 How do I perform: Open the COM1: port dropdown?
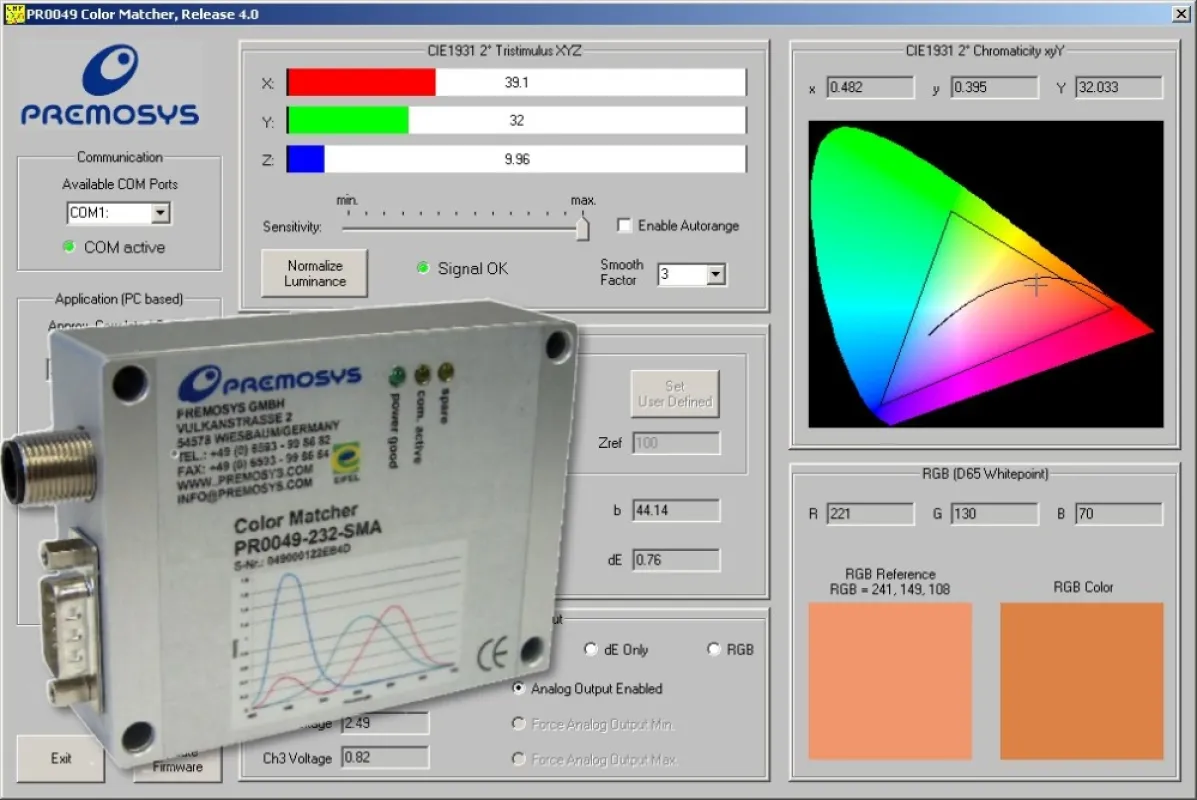tap(160, 213)
